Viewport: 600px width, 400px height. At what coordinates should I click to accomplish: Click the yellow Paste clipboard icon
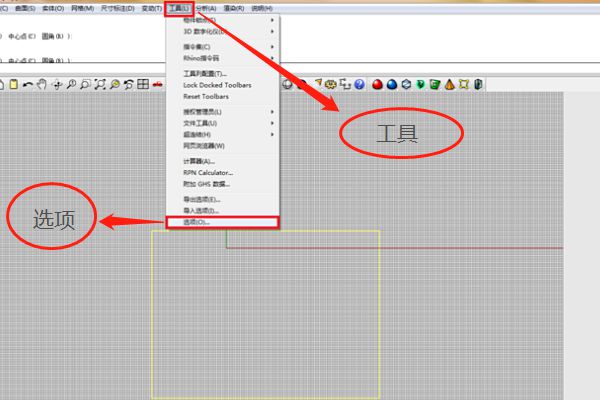coord(14,84)
